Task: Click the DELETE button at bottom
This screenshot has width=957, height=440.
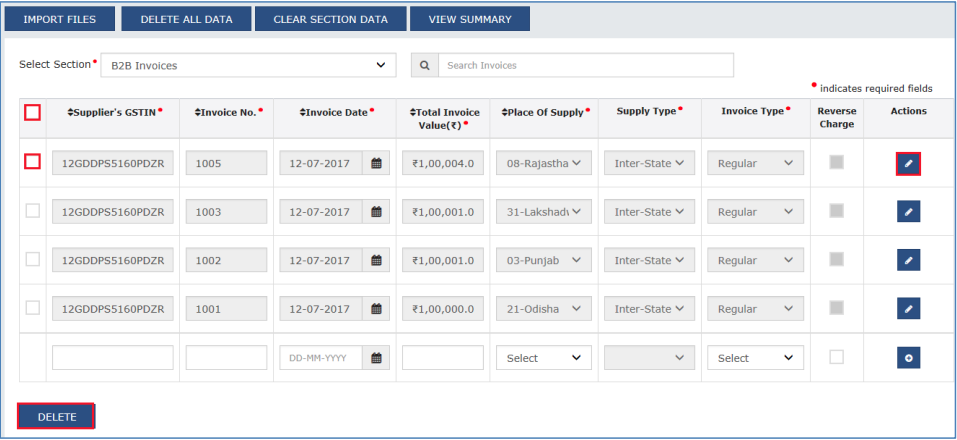Action: 56,416
